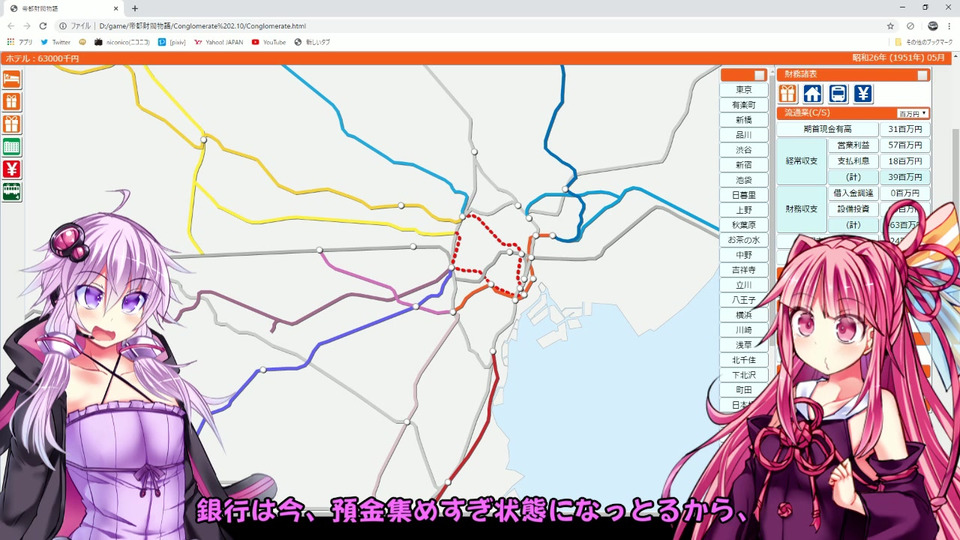960x540 pixels.
Task: View site information icon beside ファイル
Action: pyautogui.click(x=63, y=26)
